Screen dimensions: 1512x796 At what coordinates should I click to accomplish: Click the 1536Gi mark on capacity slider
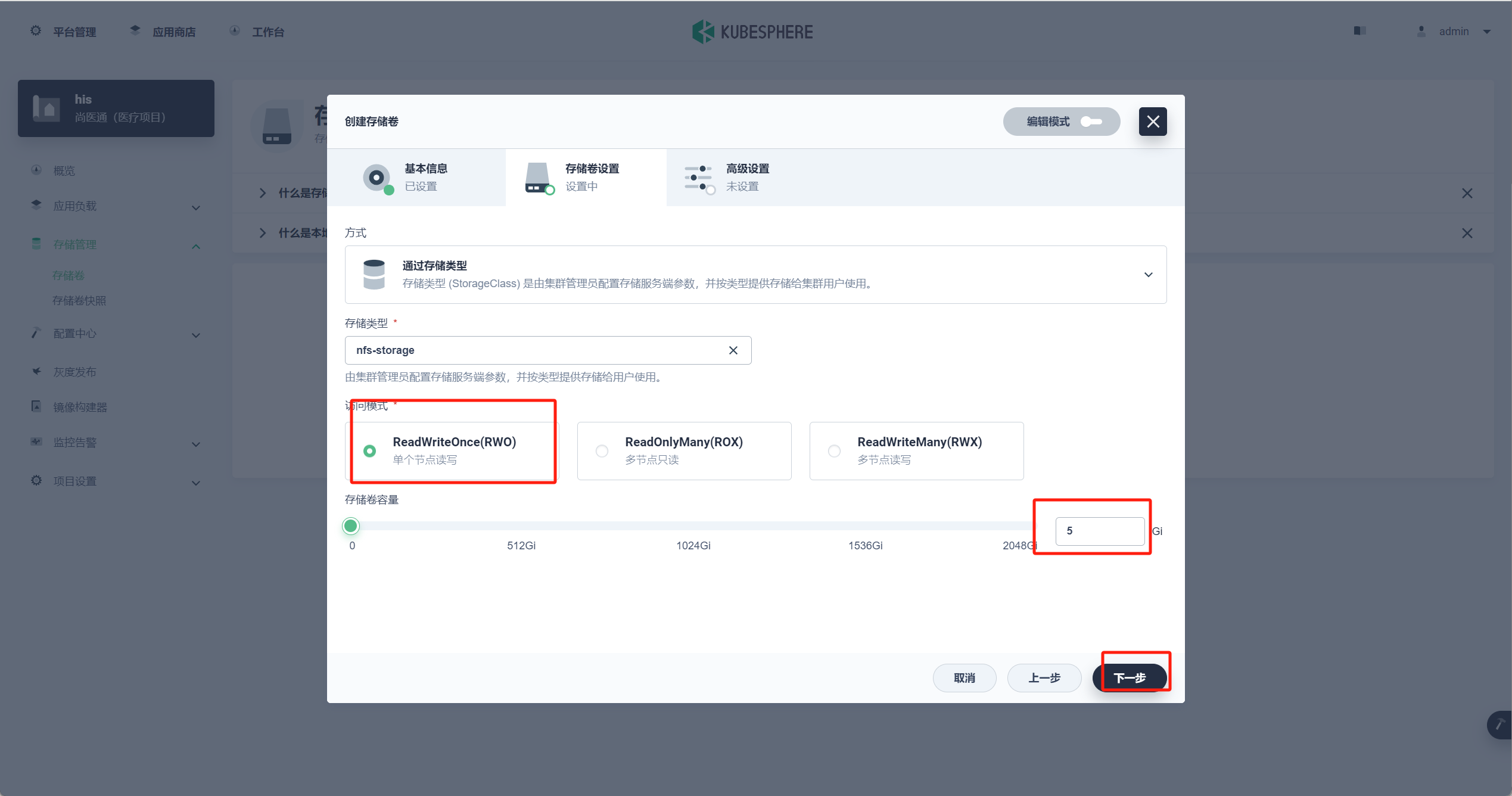point(866,546)
